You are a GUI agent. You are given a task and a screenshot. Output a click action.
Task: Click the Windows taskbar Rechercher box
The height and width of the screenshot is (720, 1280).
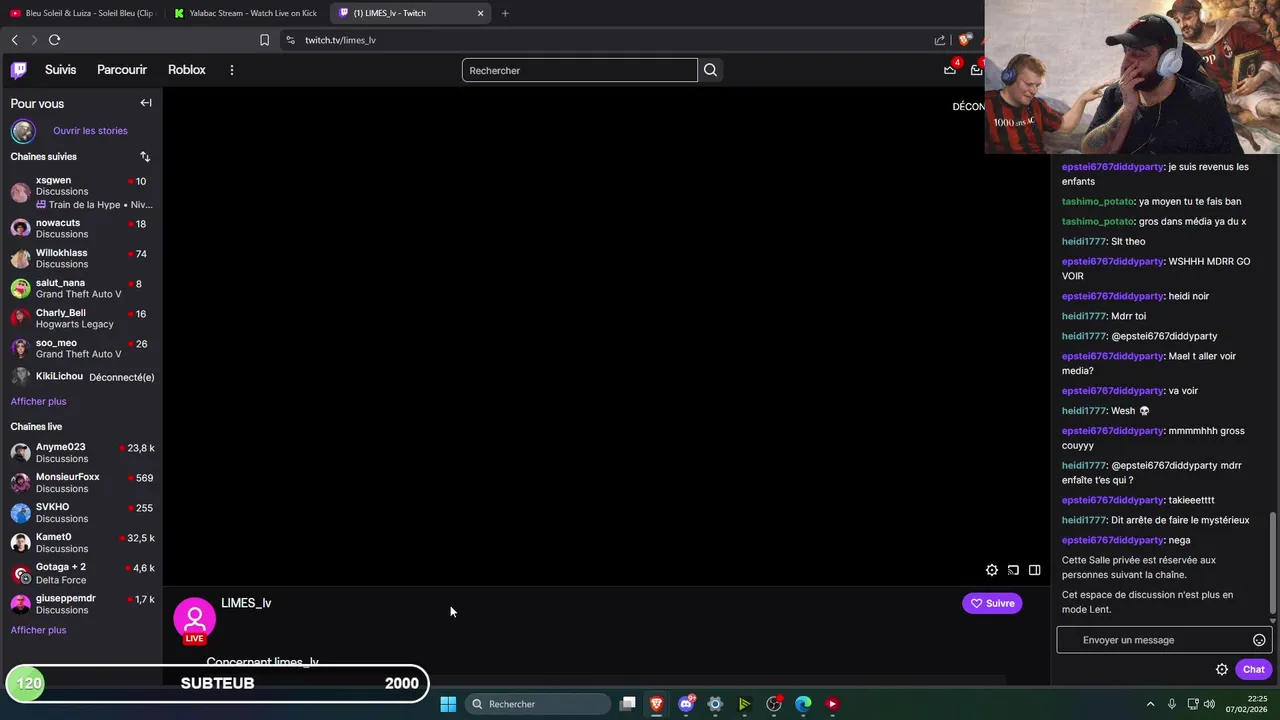tap(540, 704)
